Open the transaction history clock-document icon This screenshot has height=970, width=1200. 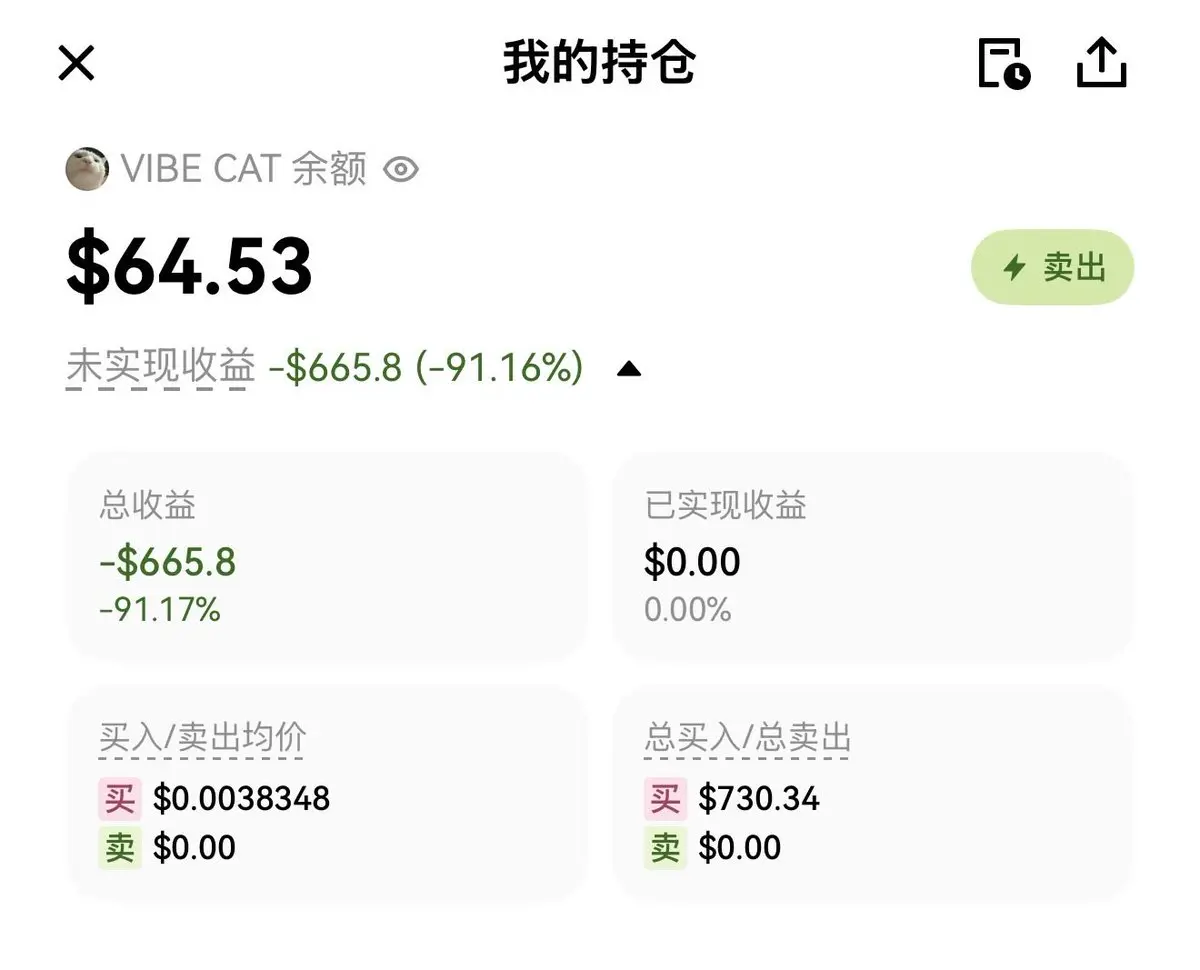1004,63
